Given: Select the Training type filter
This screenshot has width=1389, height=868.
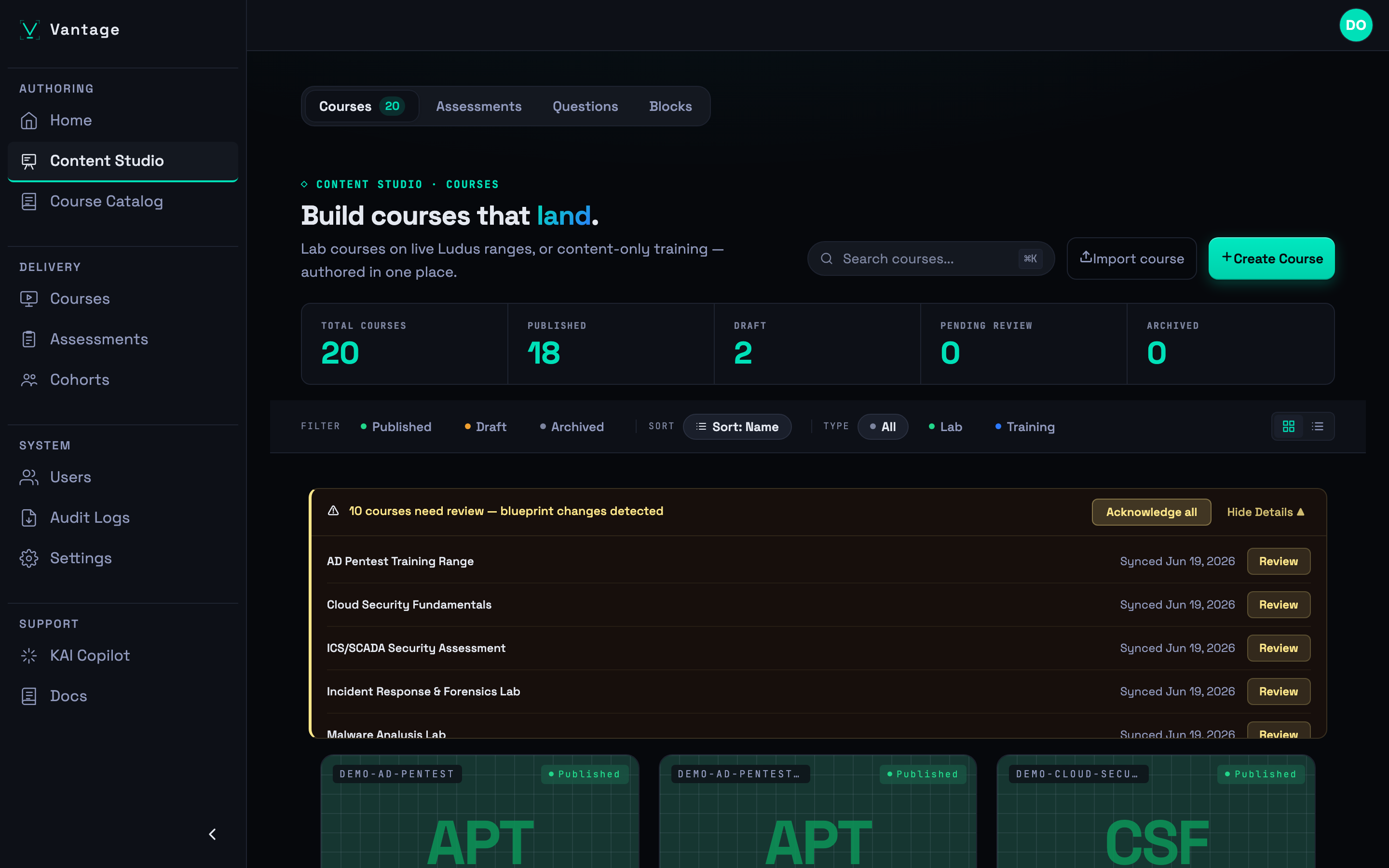Looking at the screenshot, I should pyautogui.click(x=1025, y=427).
